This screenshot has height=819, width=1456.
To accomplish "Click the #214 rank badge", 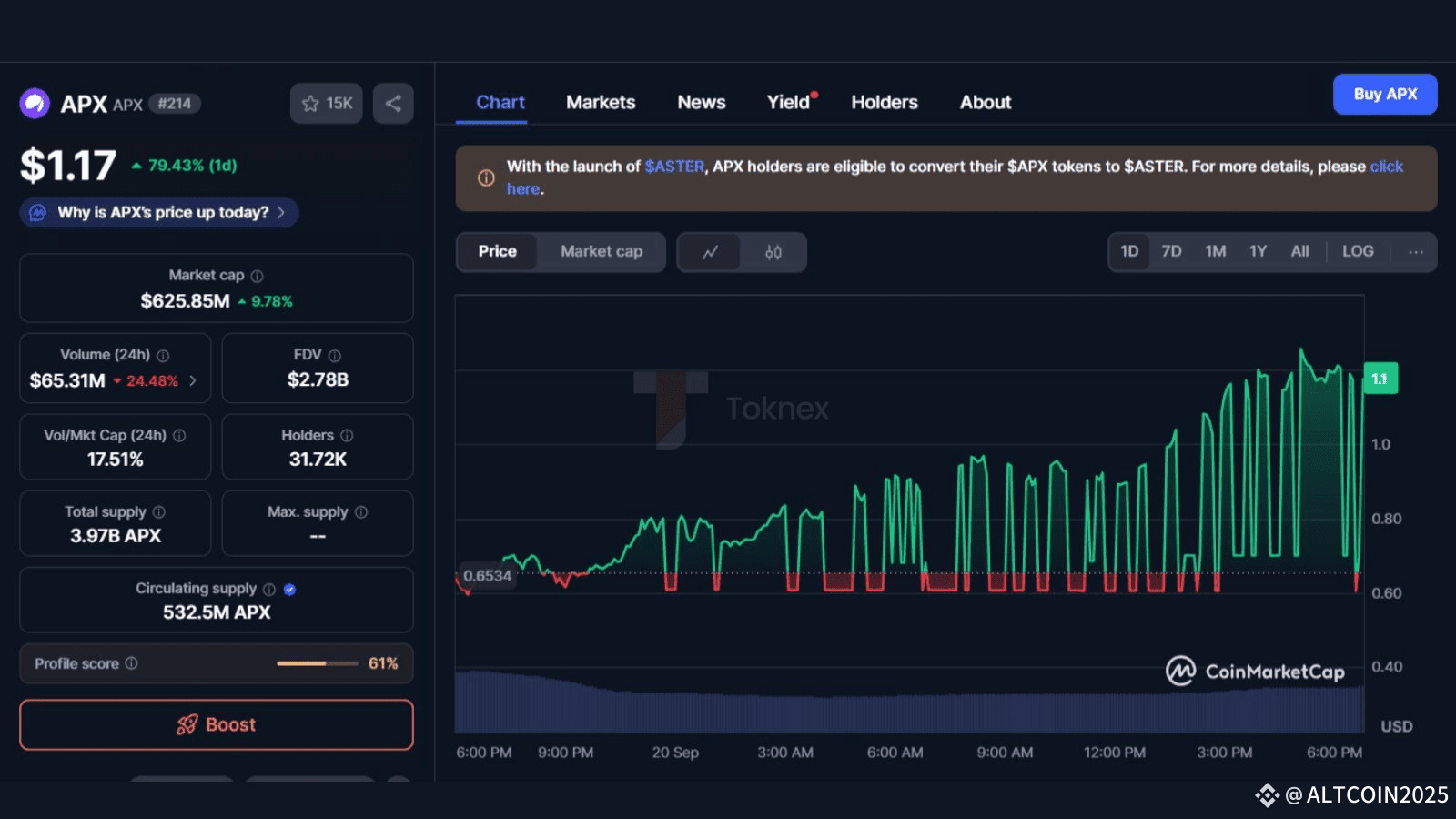I will tap(175, 104).
